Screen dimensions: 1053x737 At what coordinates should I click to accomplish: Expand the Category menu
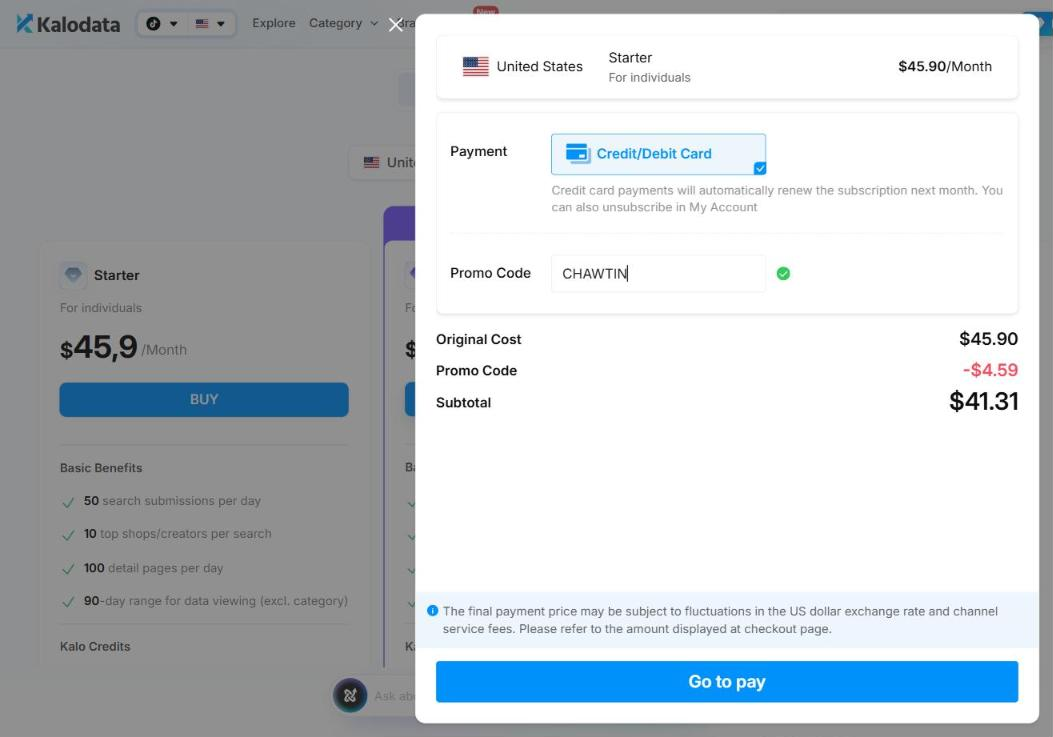[343, 23]
